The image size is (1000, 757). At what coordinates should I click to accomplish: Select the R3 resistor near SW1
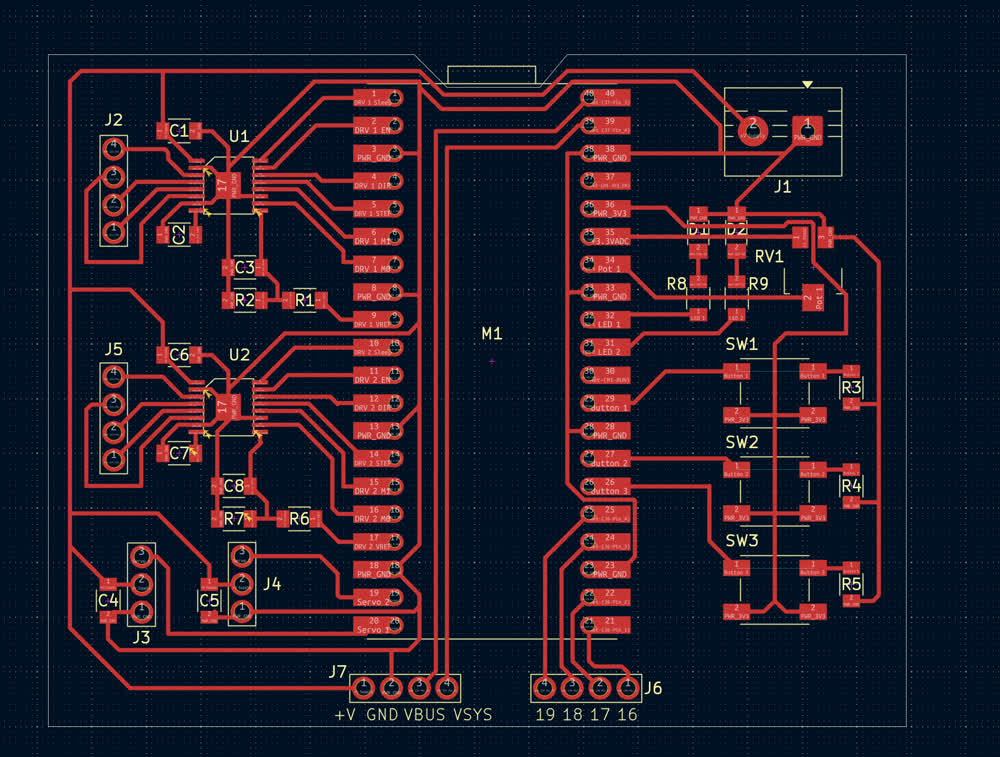click(851, 388)
